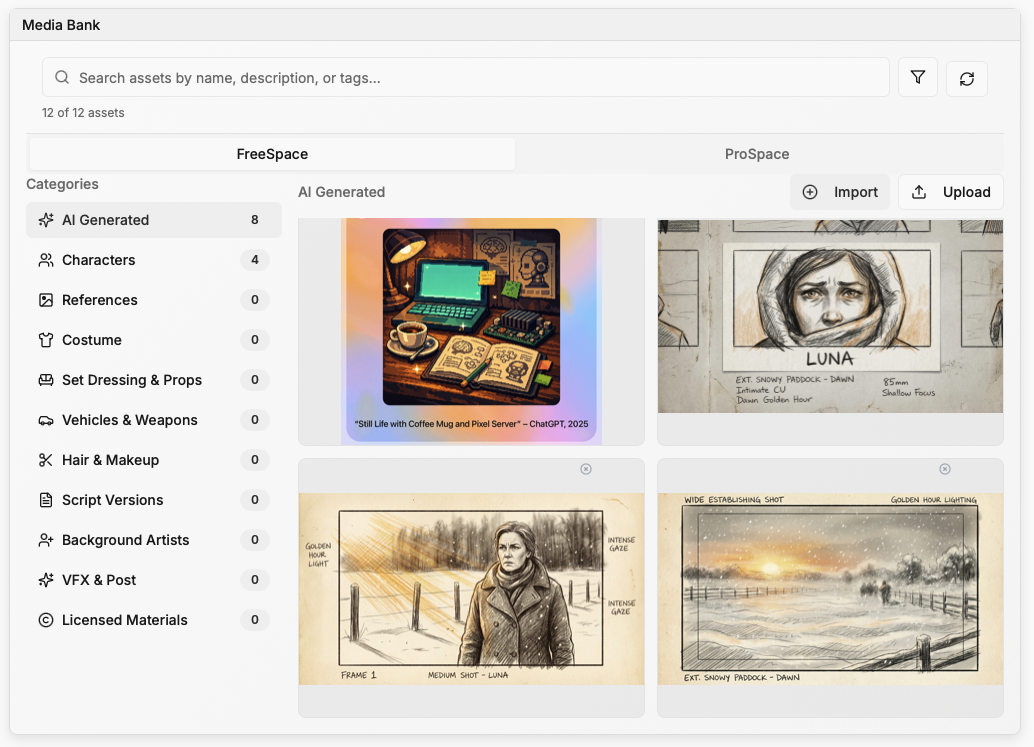Open the Costume category
Screen dimensions: 1034x747
[x=154, y=340]
